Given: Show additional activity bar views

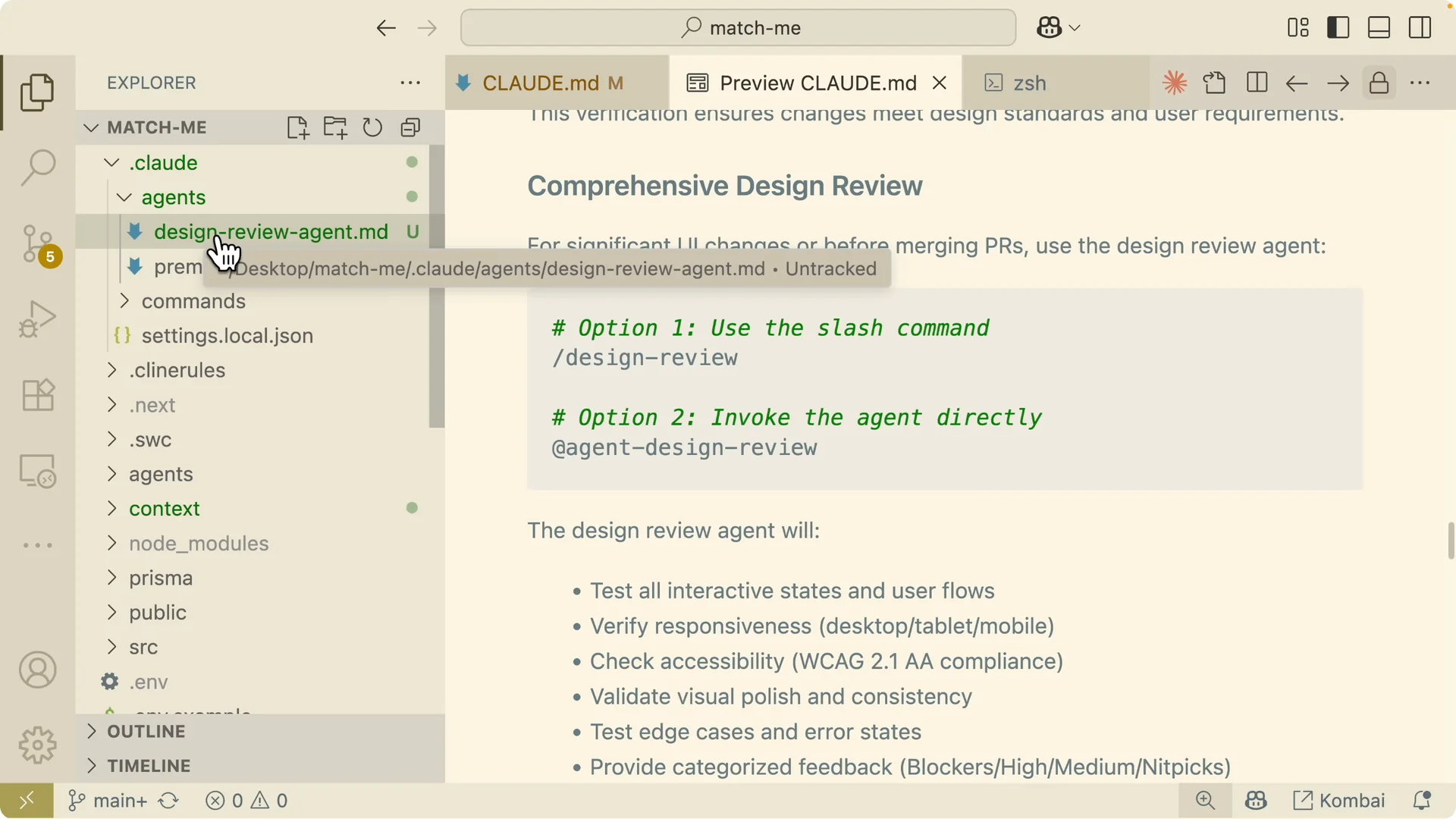Looking at the screenshot, I should [x=37, y=545].
